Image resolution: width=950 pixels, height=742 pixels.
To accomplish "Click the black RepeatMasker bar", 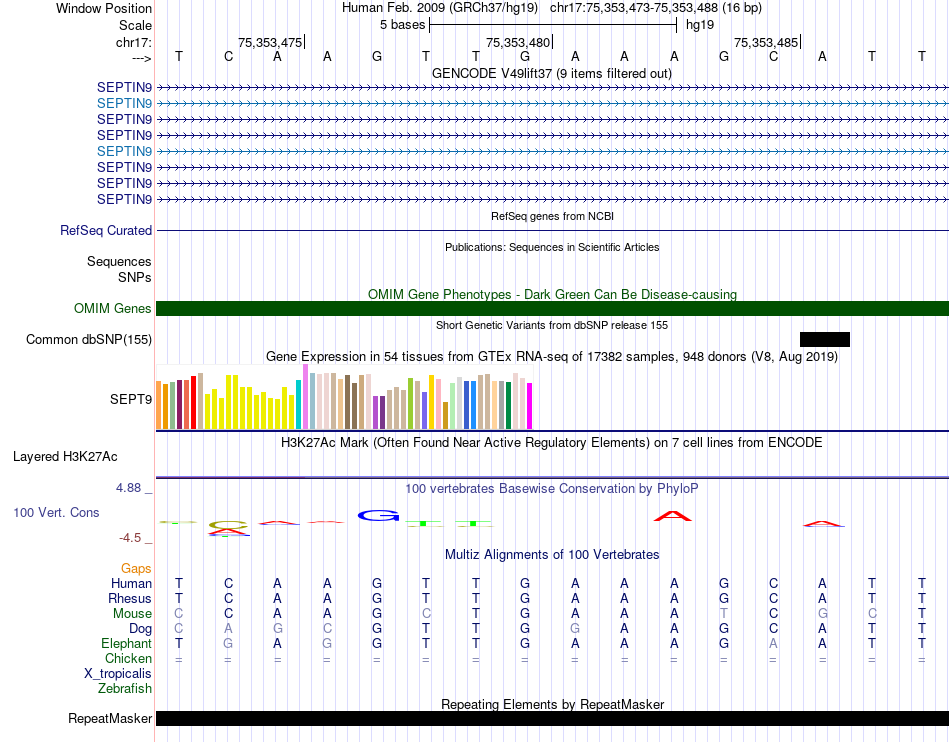I will 552,718.
